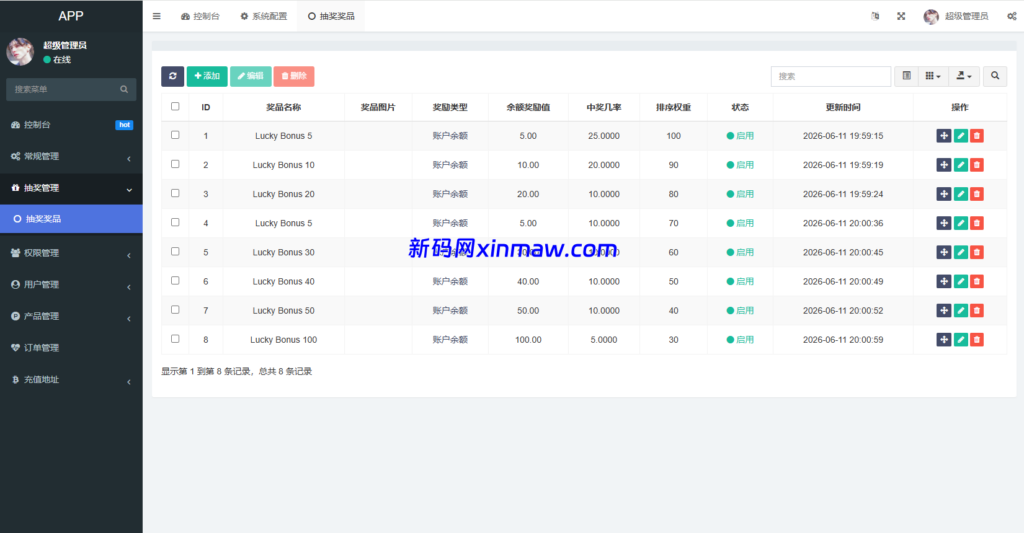Open 控制台 in the sidebar
The width and height of the screenshot is (1024, 533).
tap(71, 125)
